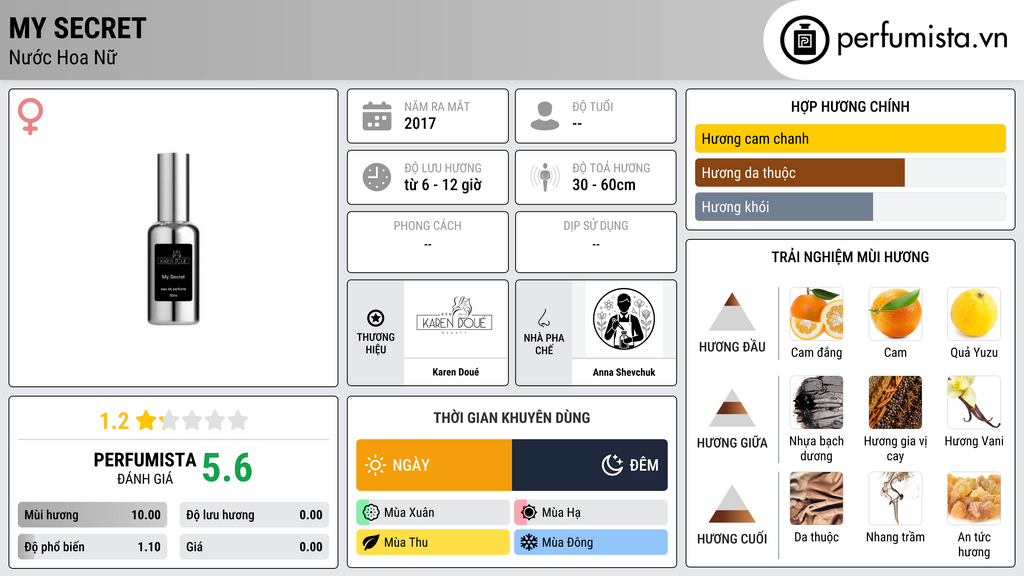The image size is (1024, 576).
Task: Click the calendar icon beside Năm ra mắt
Action: point(377,116)
